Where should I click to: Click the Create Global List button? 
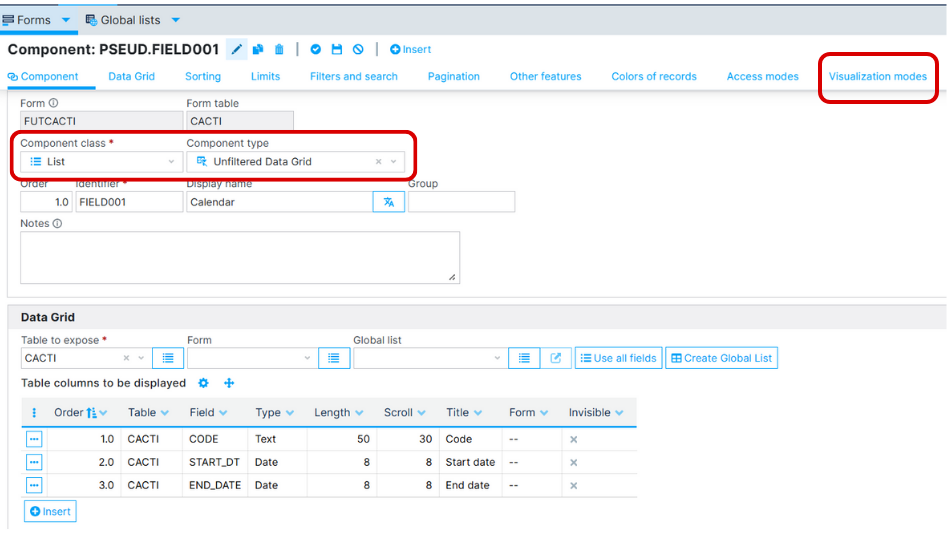[721, 358]
